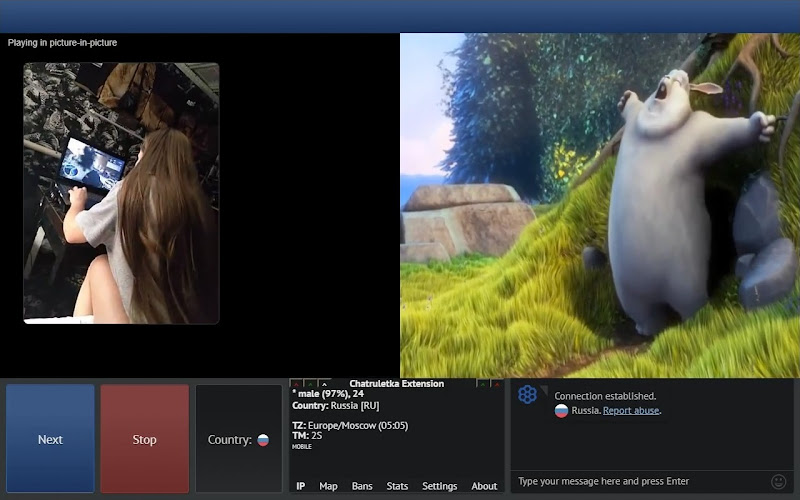800x500 pixels.
Task: Click the red Stop button
Action: (144, 439)
